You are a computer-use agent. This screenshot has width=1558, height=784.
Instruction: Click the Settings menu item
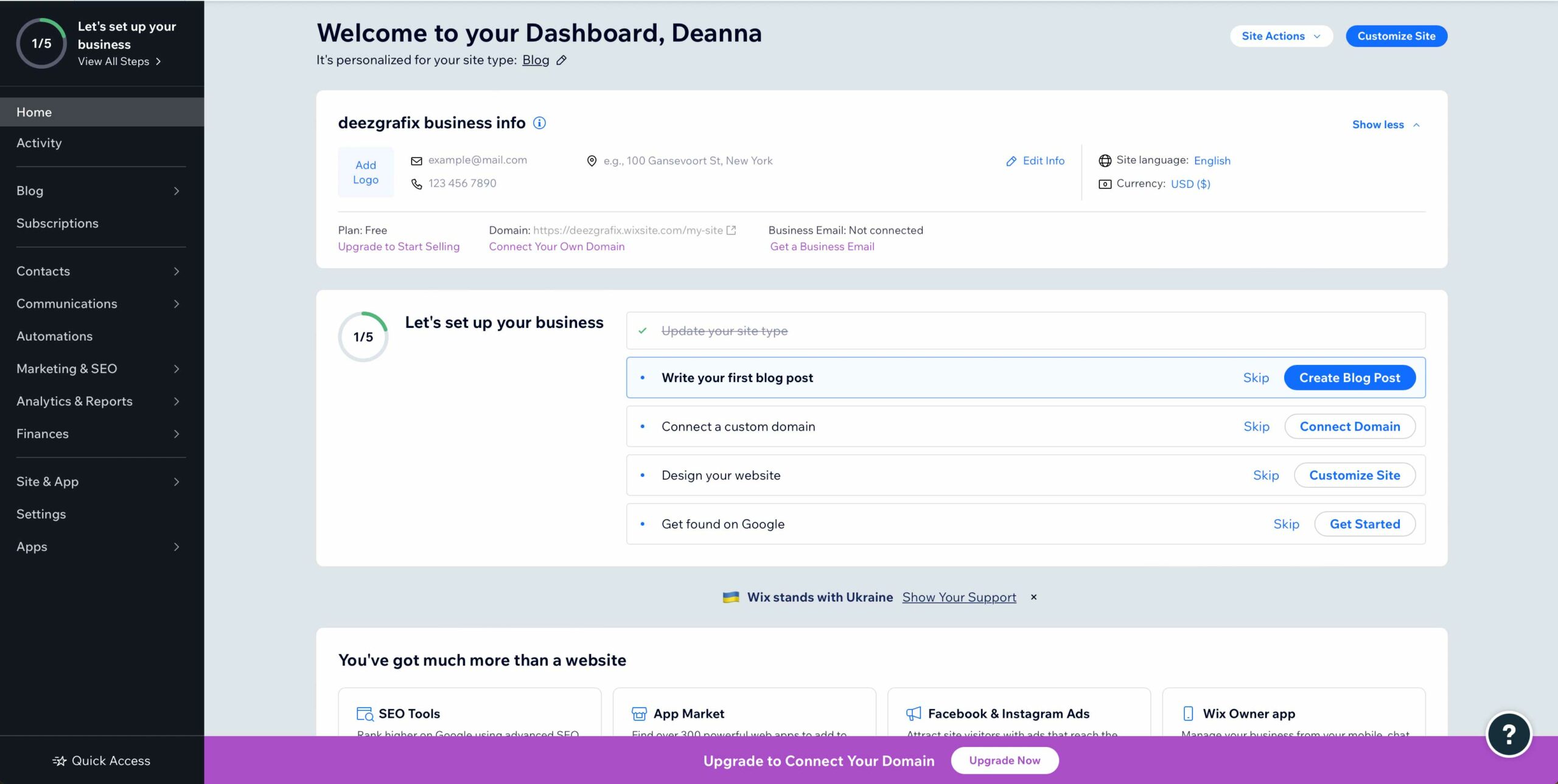tap(41, 514)
